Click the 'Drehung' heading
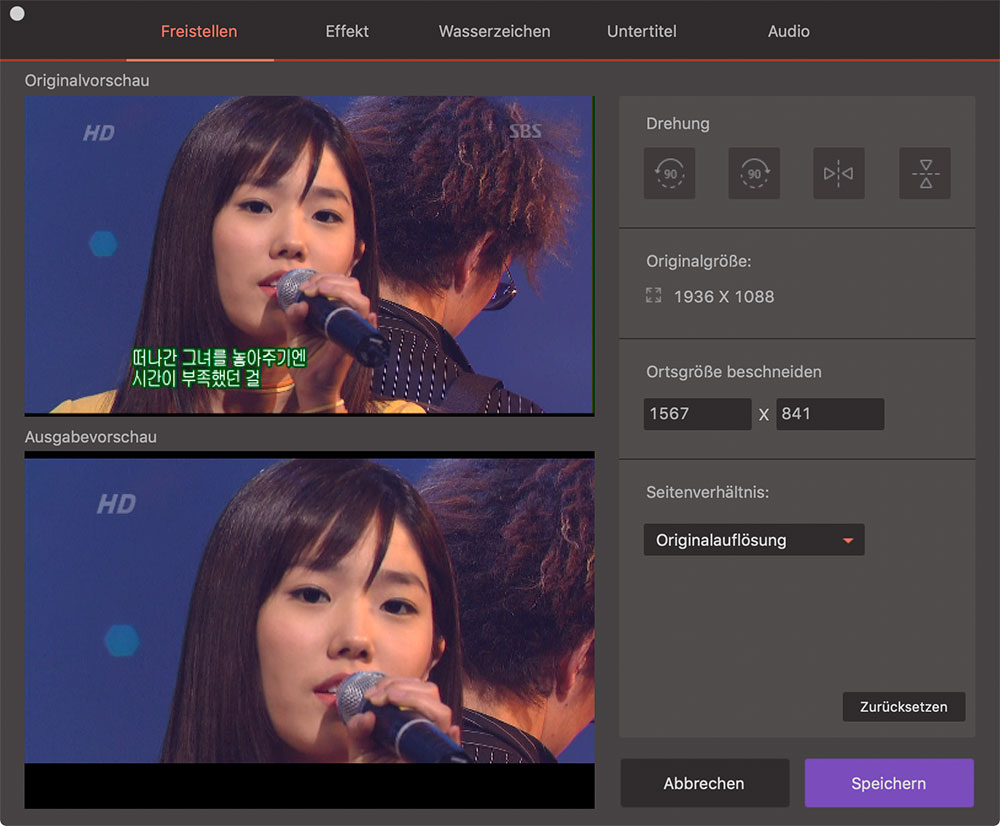 pos(677,124)
